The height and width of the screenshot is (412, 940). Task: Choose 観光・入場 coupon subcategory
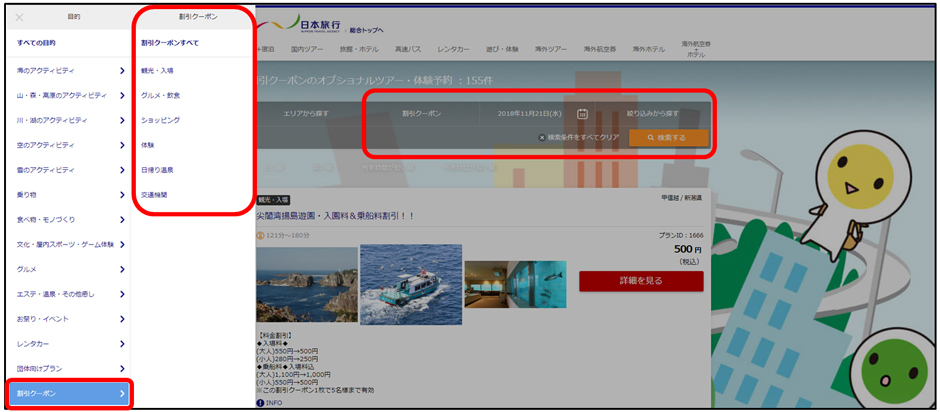pos(158,71)
